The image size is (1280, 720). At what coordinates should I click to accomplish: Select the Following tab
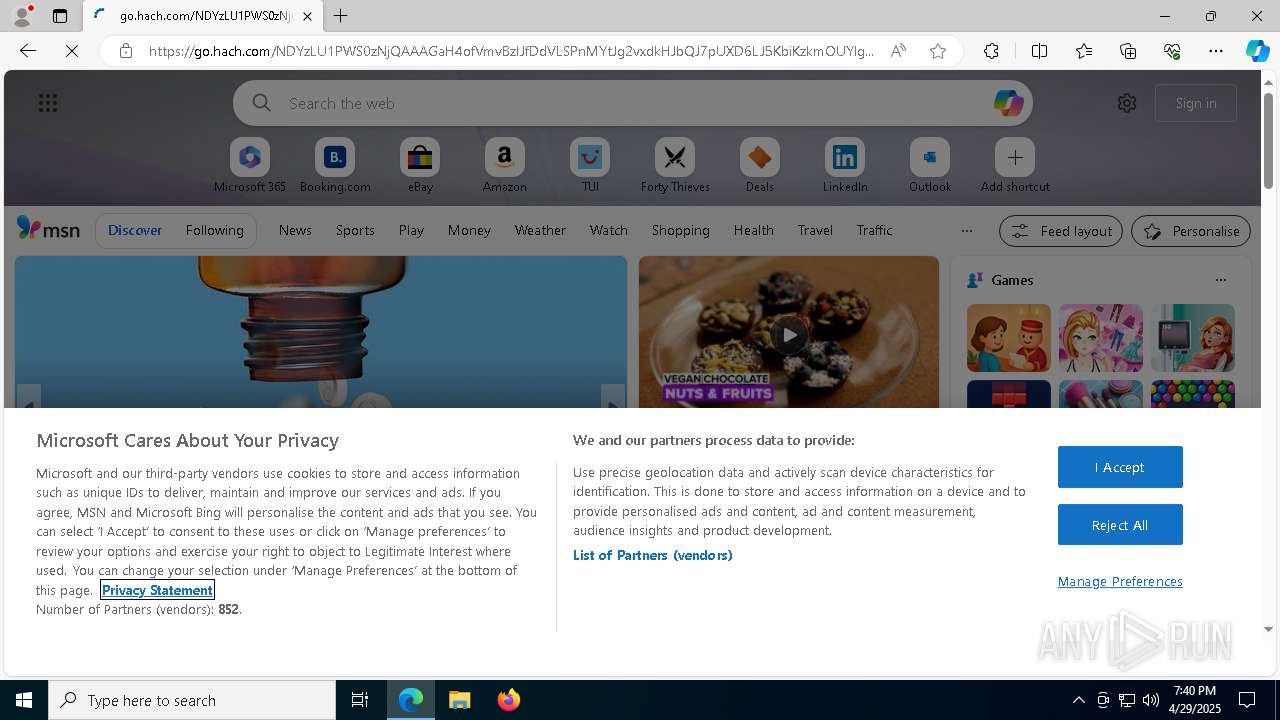click(215, 230)
